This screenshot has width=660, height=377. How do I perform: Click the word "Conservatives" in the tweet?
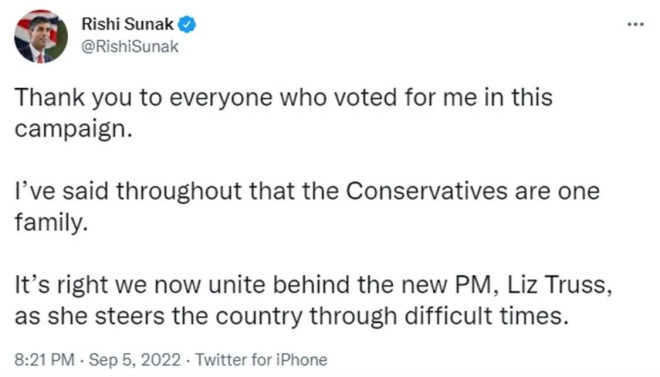[427, 191]
